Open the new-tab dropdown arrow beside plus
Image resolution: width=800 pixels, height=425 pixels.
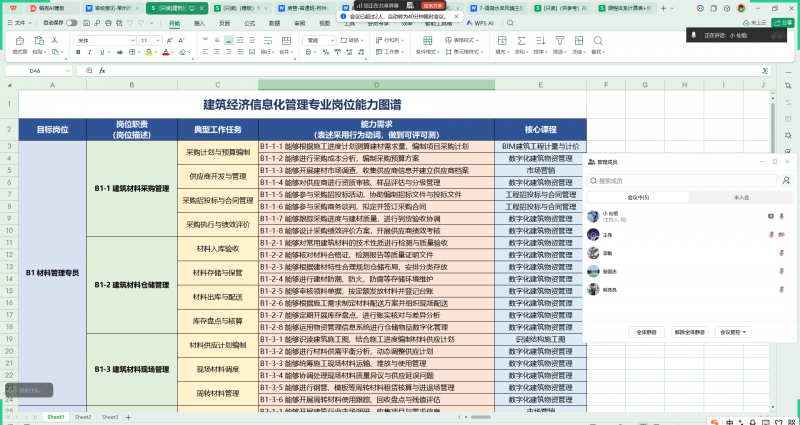(x=672, y=8)
